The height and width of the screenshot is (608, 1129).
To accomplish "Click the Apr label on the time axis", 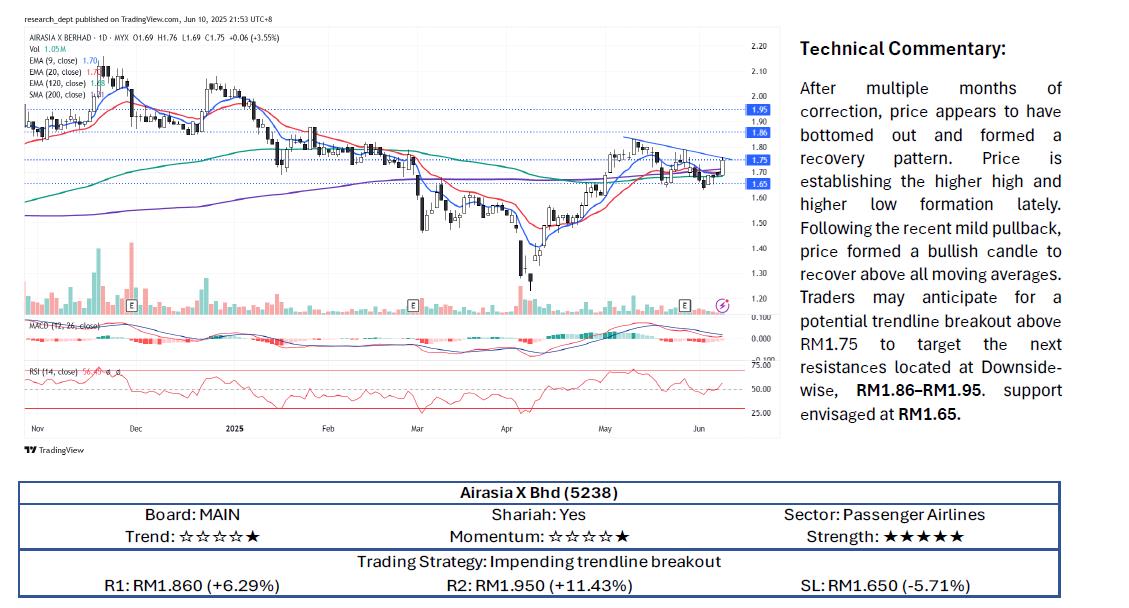I will (x=506, y=429).
